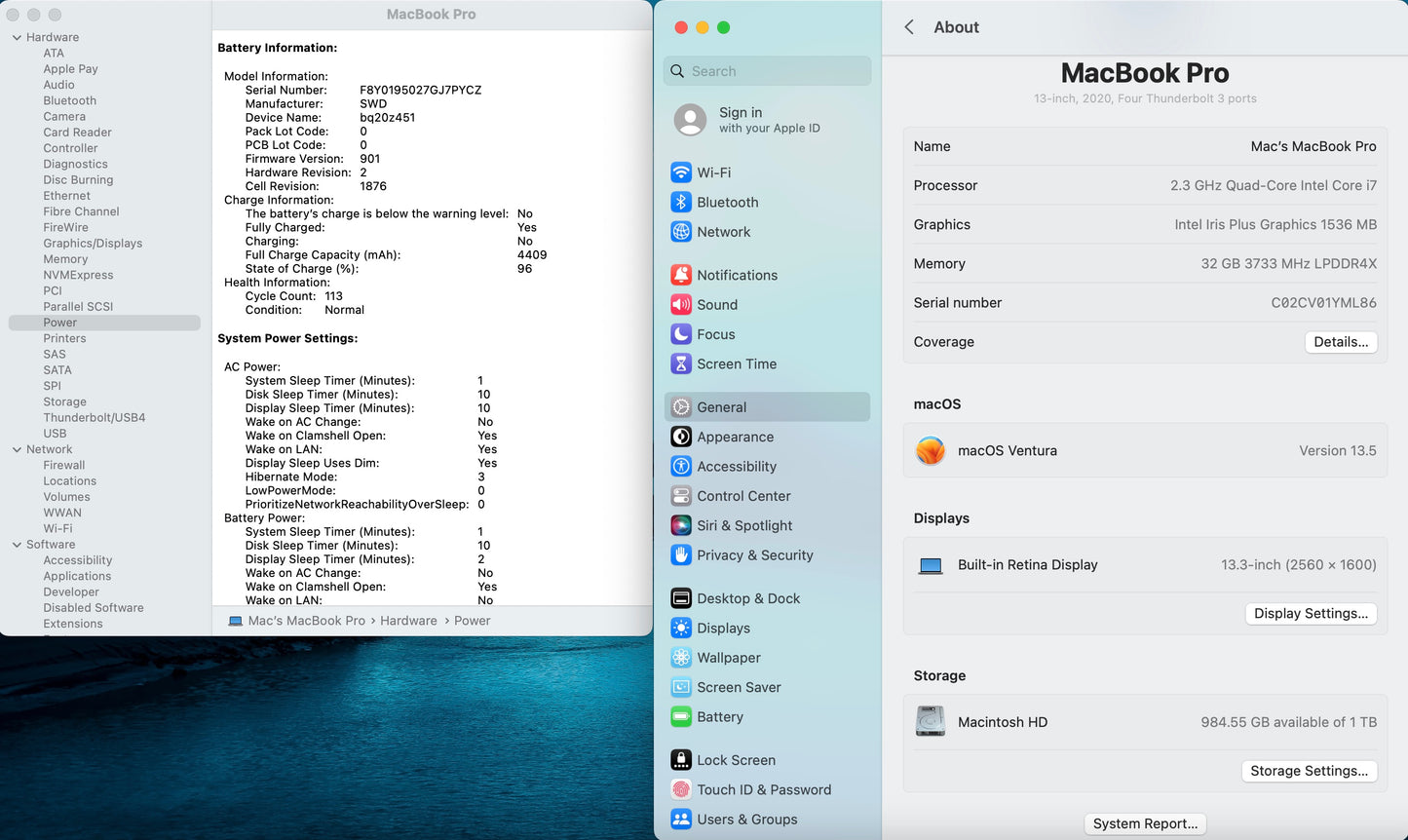Click the System Report... button
Screen dimensions: 1408x840
(1145, 824)
